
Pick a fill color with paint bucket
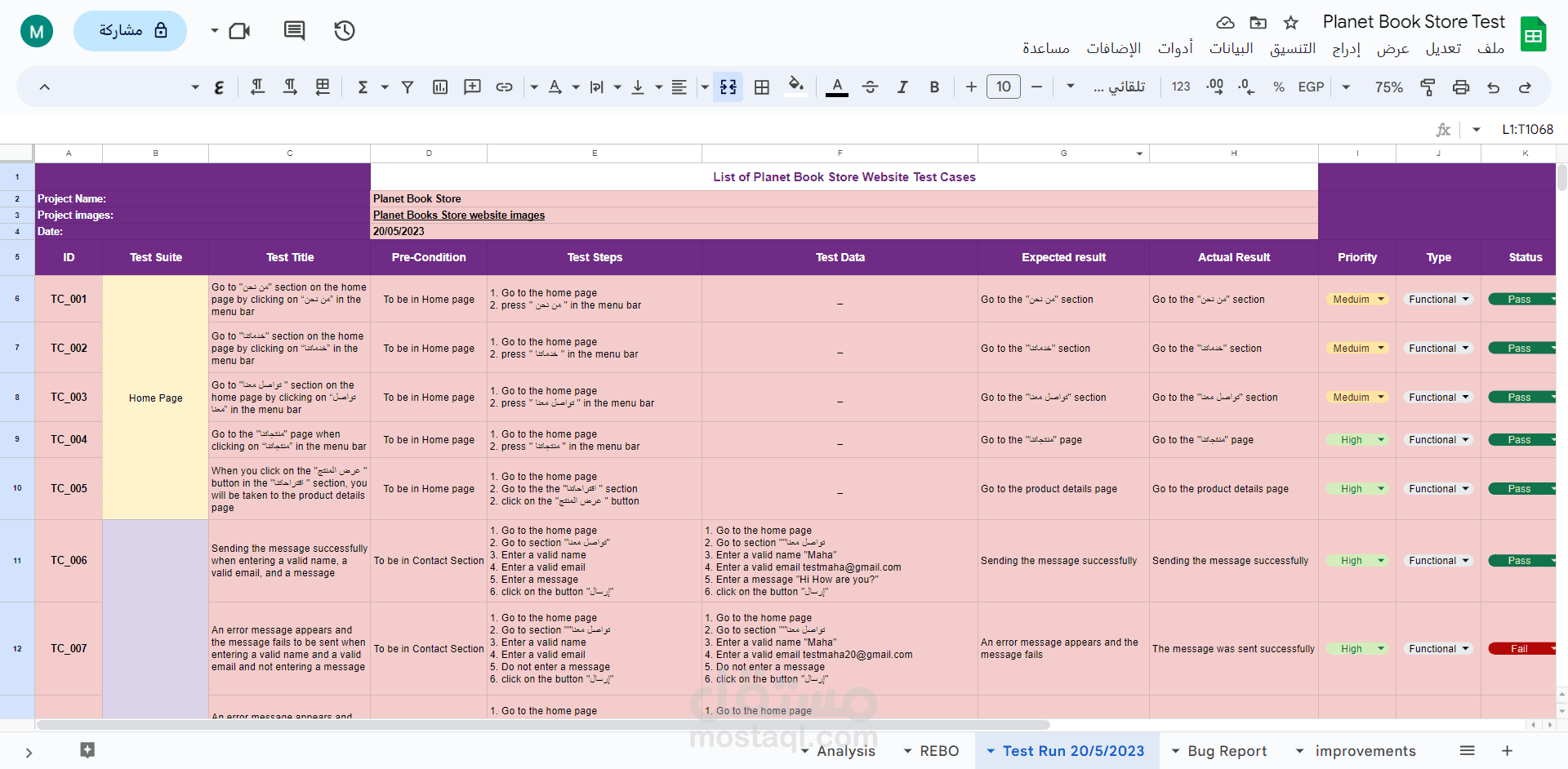click(796, 87)
